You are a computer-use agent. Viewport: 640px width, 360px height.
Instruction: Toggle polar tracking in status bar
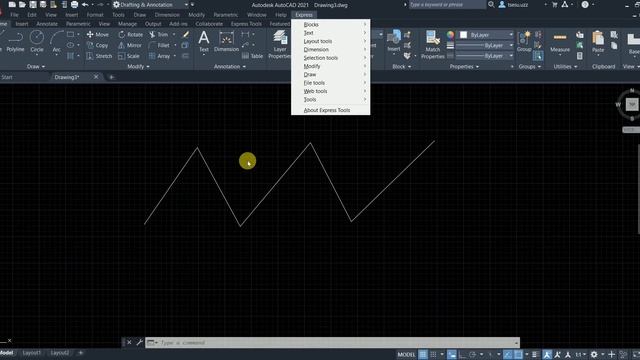point(473,354)
